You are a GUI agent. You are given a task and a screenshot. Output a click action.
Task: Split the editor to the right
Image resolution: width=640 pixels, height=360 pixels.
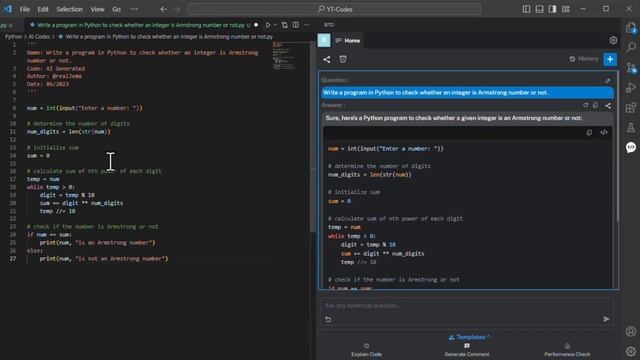pos(296,25)
